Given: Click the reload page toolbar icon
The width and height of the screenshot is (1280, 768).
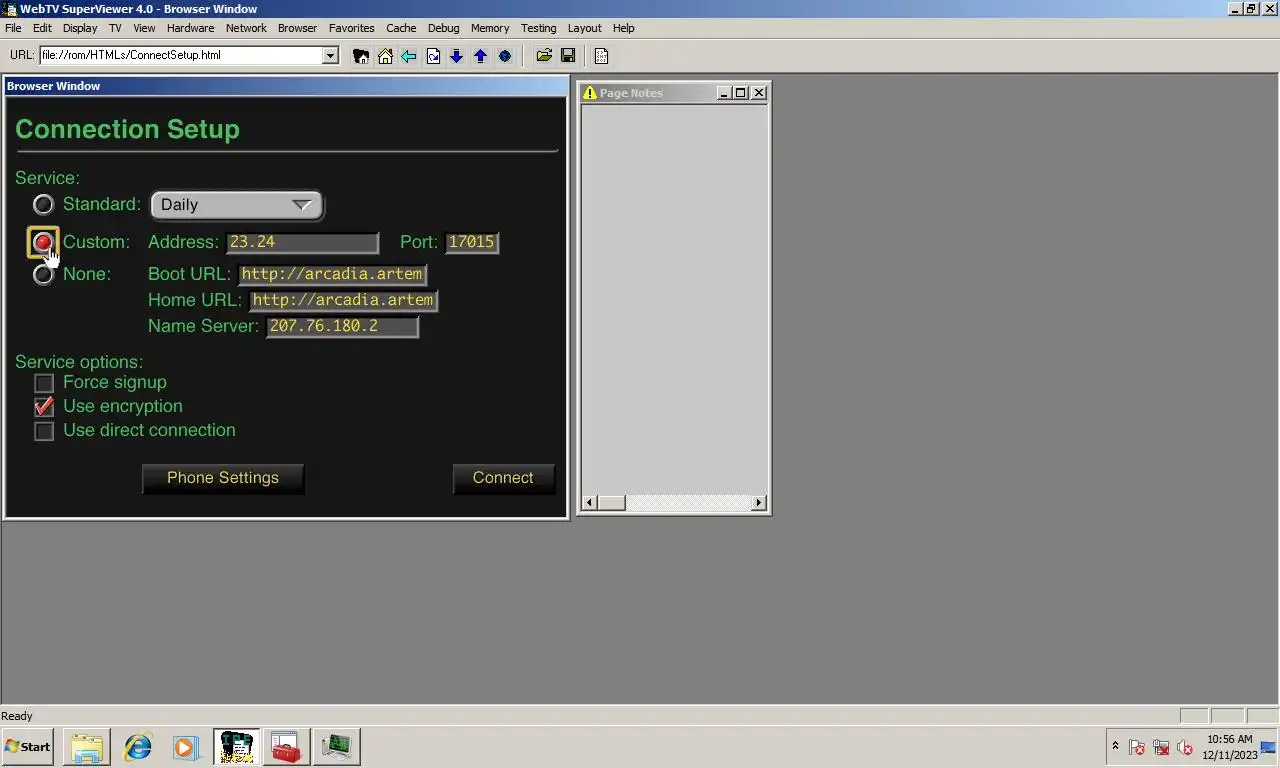Looking at the screenshot, I should pos(433,56).
